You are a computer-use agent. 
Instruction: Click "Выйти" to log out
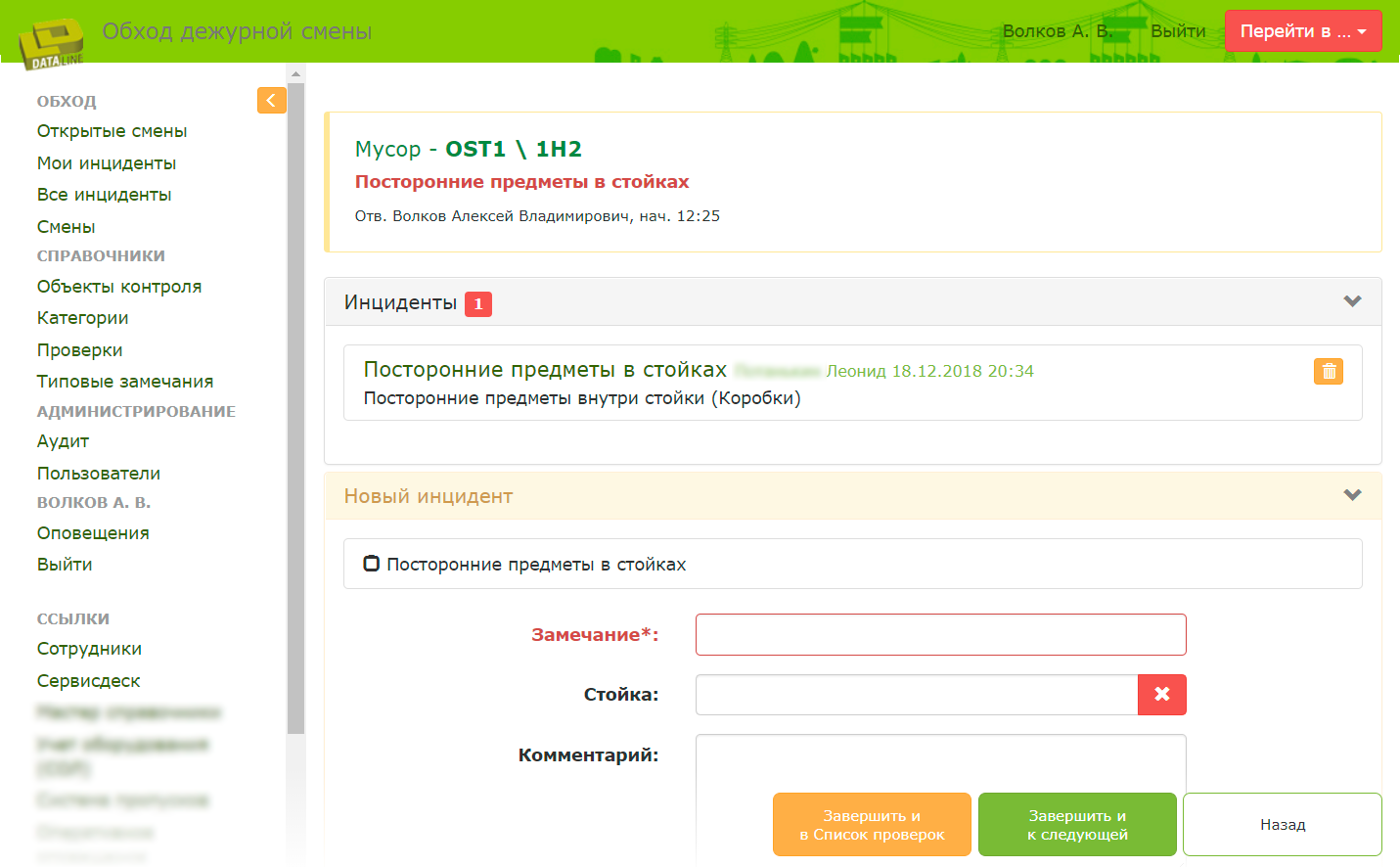coord(1177,30)
